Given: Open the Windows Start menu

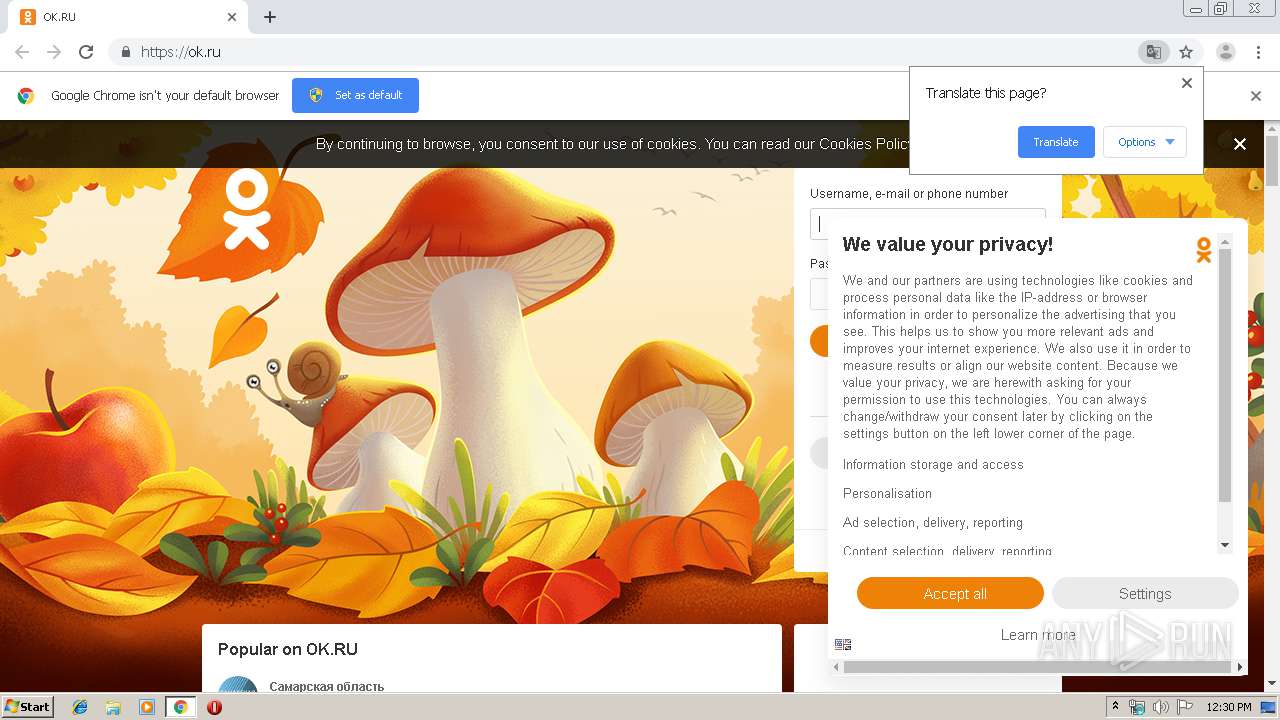Looking at the screenshot, I should coord(28,707).
